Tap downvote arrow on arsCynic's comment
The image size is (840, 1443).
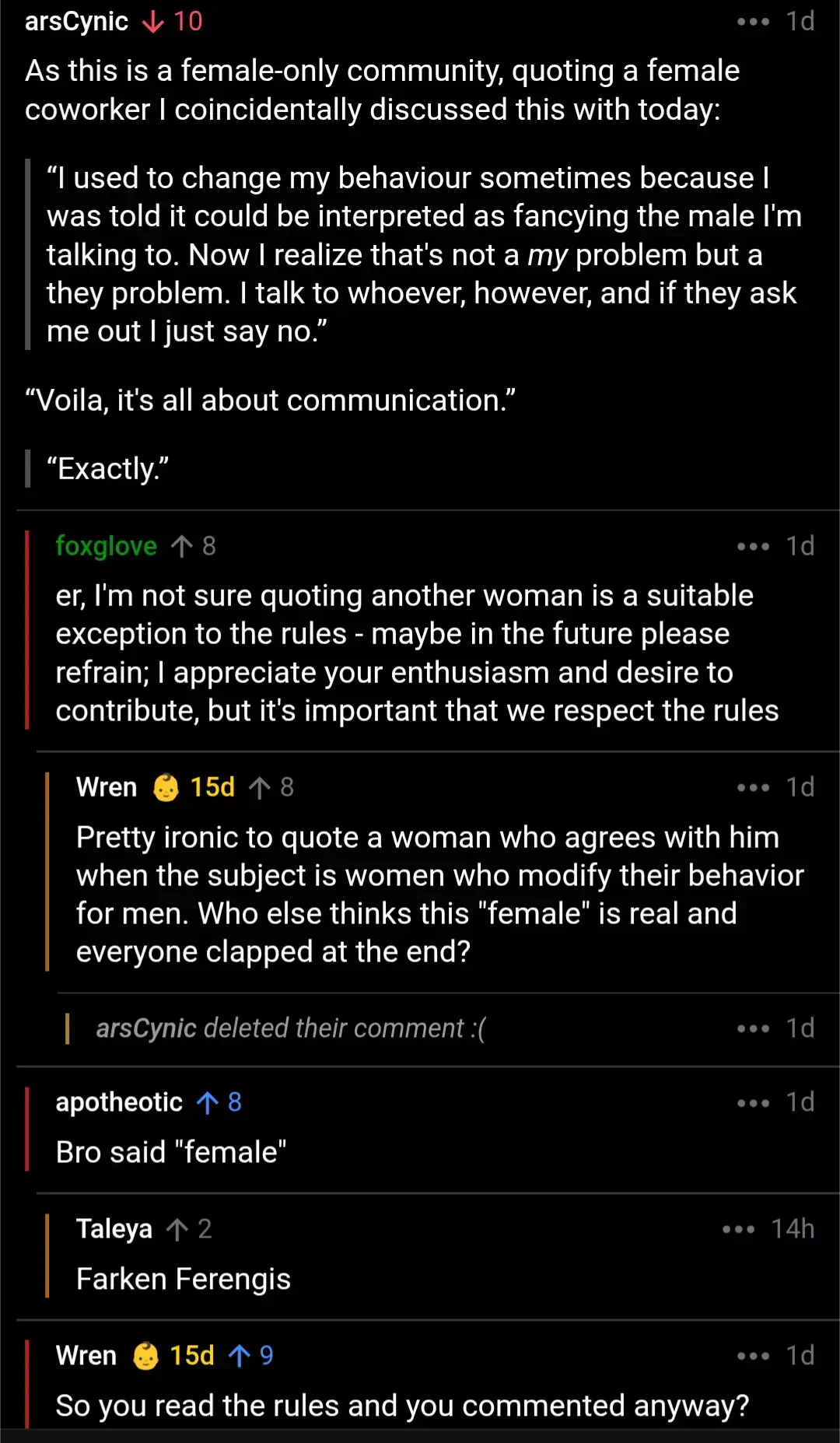tap(153, 22)
